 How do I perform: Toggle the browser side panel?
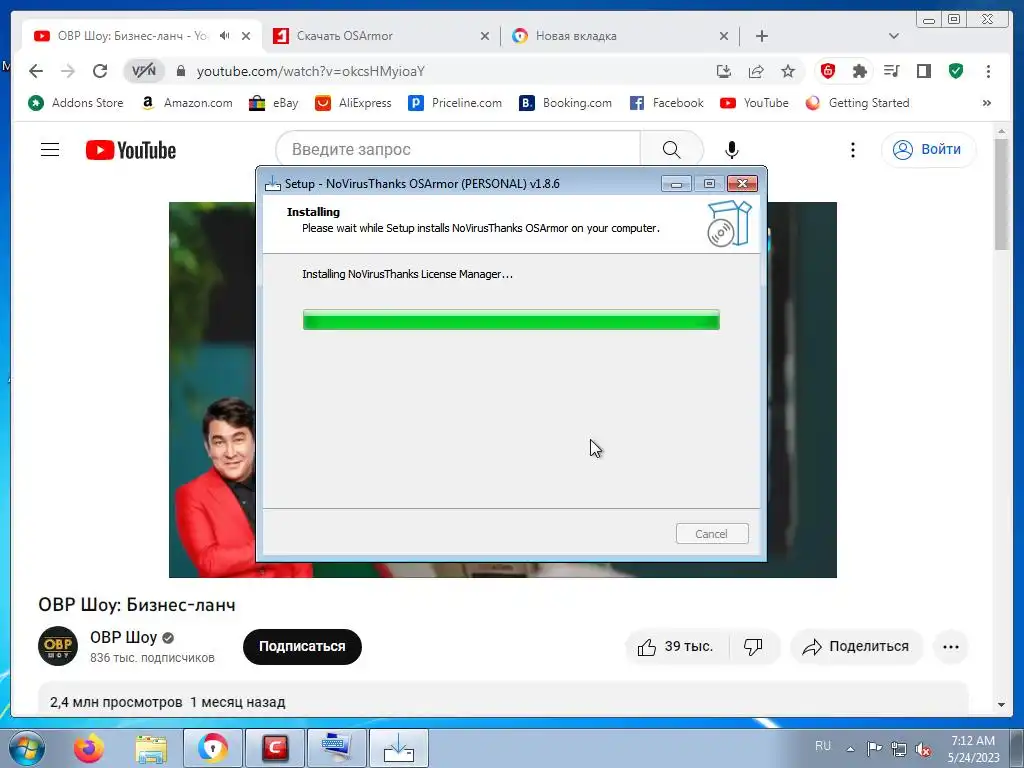(923, 71)
